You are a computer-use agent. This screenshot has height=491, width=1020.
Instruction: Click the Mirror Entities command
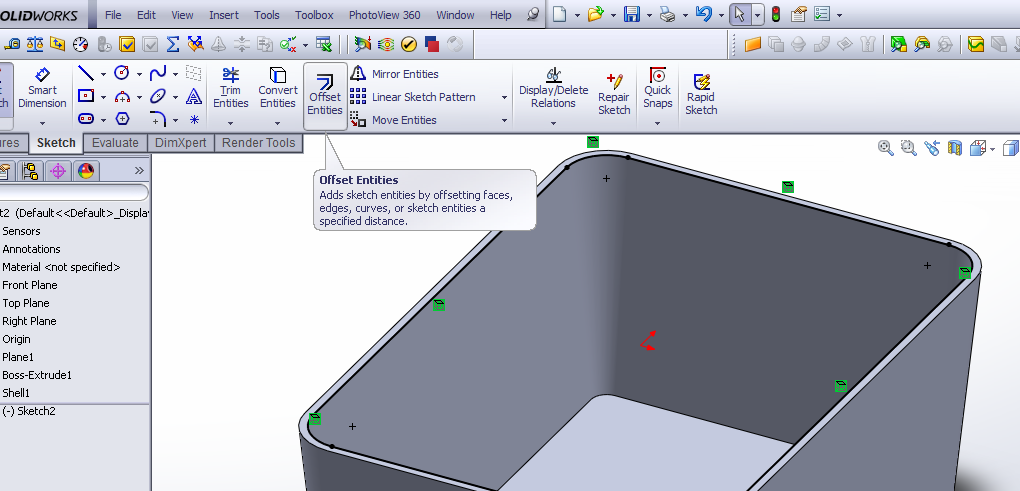tap(394, 73)
